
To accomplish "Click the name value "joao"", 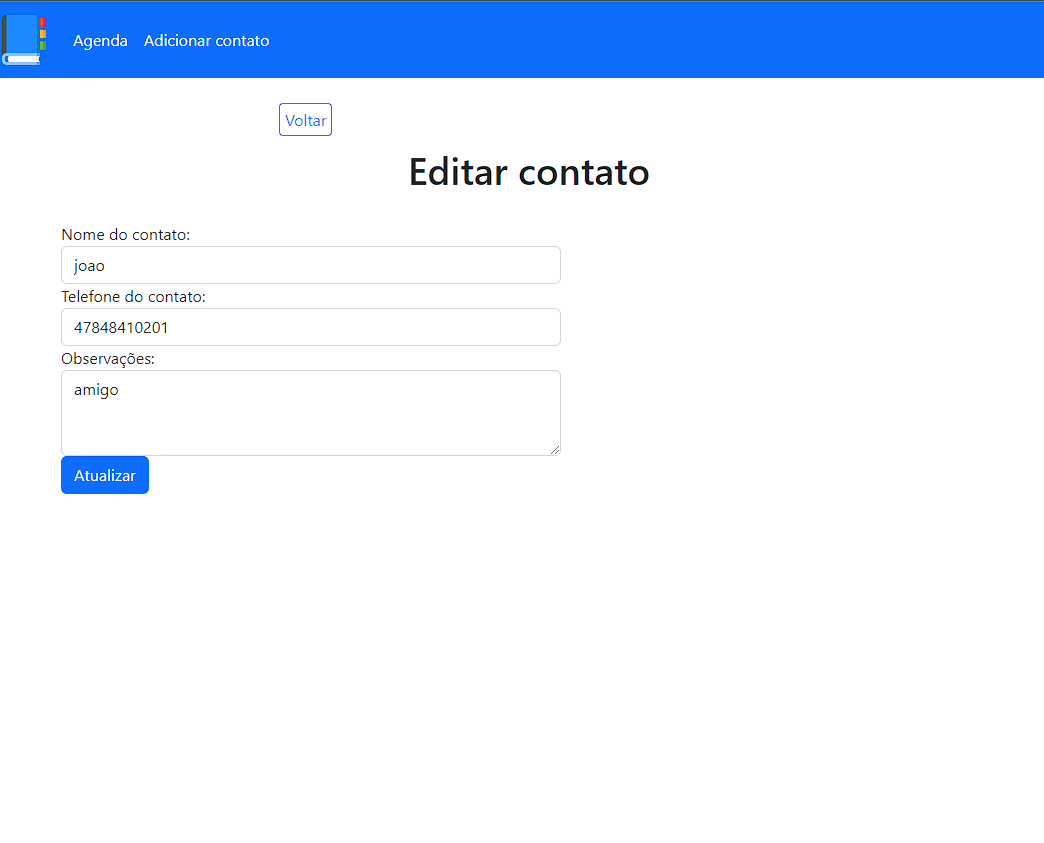I will pos(87,264).
